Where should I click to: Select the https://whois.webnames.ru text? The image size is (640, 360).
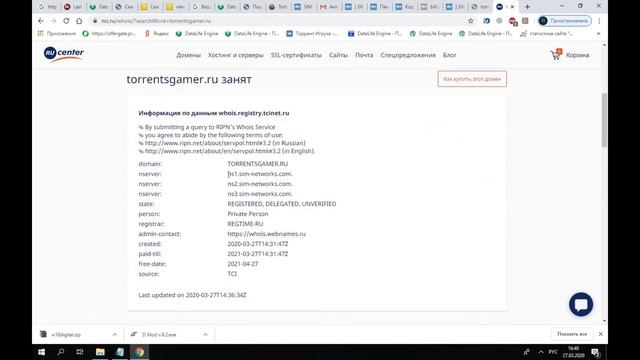click(x=267, y=234)
